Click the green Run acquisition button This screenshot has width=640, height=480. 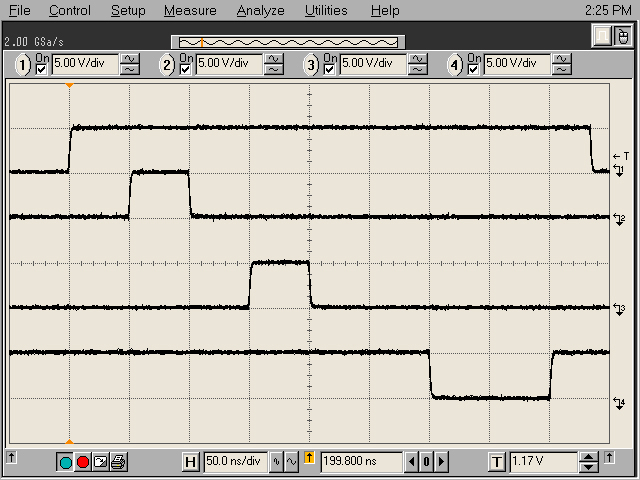(x=65, y=462)
